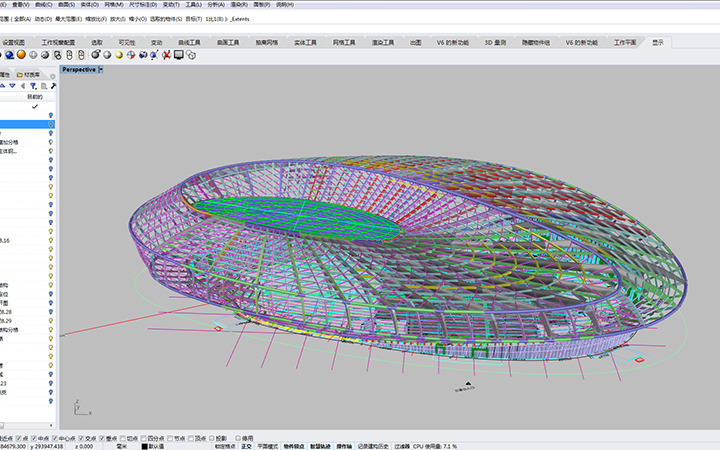
Task: Open the 渲染(R) menu
Action: tap(239, 4)
